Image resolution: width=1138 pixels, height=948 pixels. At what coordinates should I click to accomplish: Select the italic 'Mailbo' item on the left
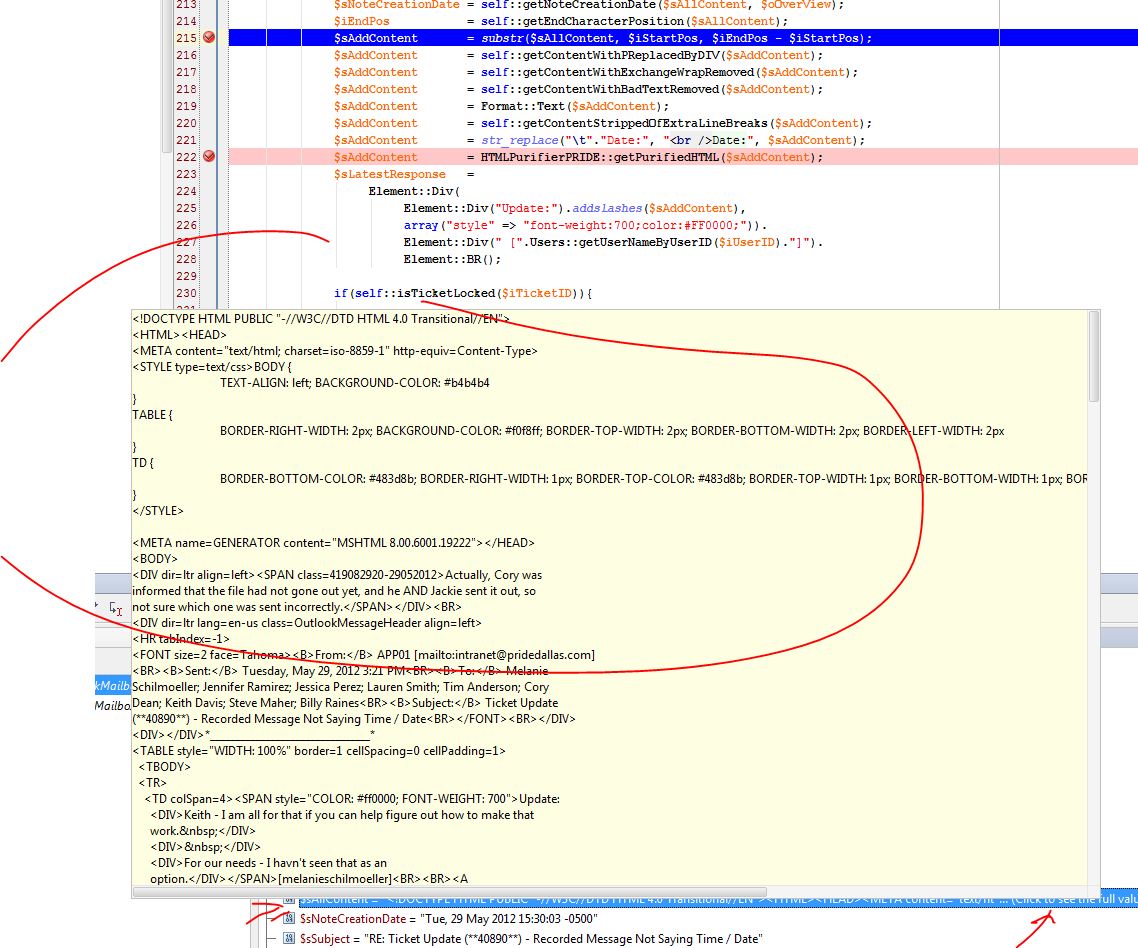[112, 706]
